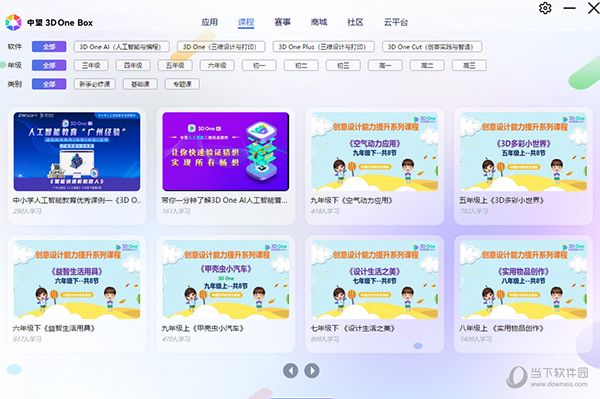Click the 782人学习 count text

474,211
